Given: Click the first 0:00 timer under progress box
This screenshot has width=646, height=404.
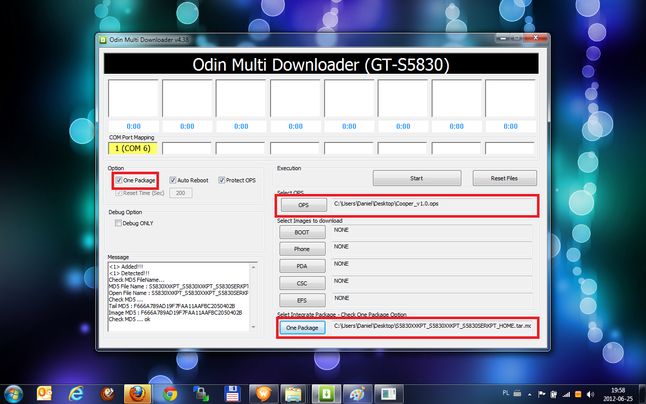Looking at the screenshot, I should click(x=133, y=126).
